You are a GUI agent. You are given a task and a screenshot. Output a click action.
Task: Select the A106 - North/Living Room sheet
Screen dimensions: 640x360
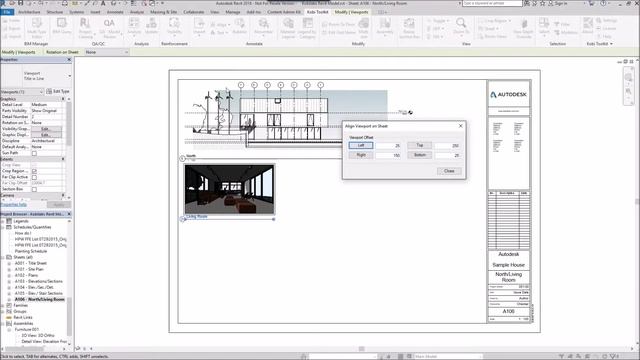(x=40, y=300)
